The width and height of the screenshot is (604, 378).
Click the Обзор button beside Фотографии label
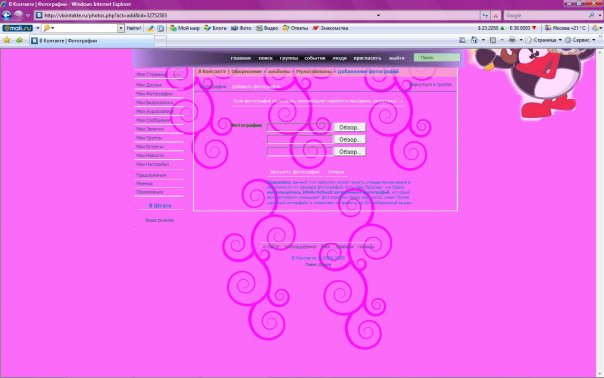(x=349, y=127)
